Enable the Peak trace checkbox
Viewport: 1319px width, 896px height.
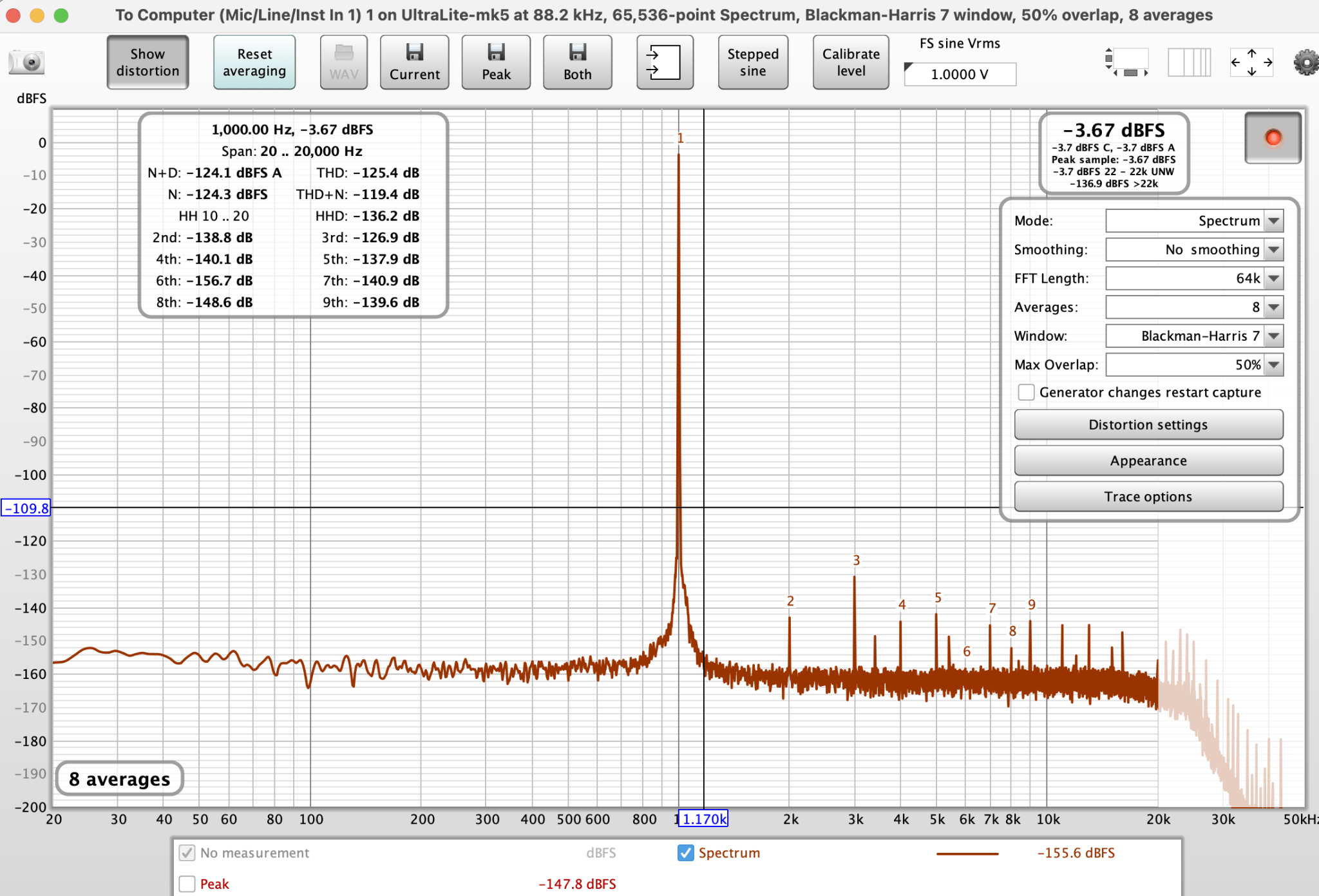click(187, 884)
